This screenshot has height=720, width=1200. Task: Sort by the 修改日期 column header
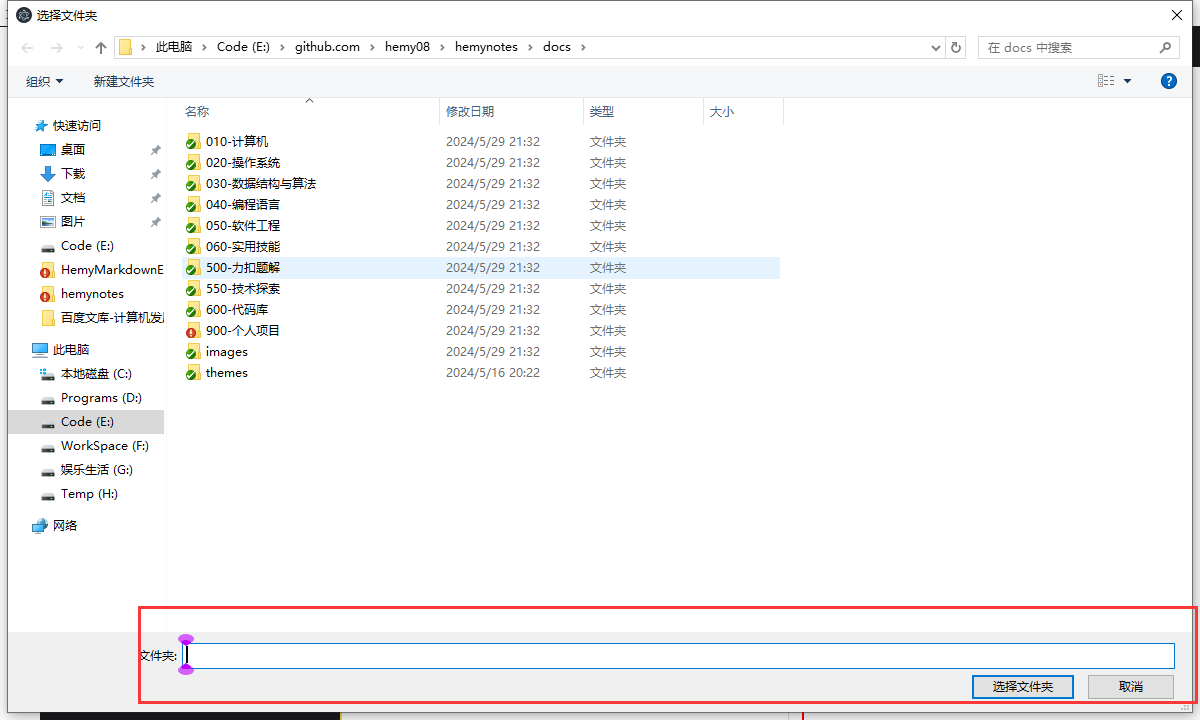pos(470,112)
